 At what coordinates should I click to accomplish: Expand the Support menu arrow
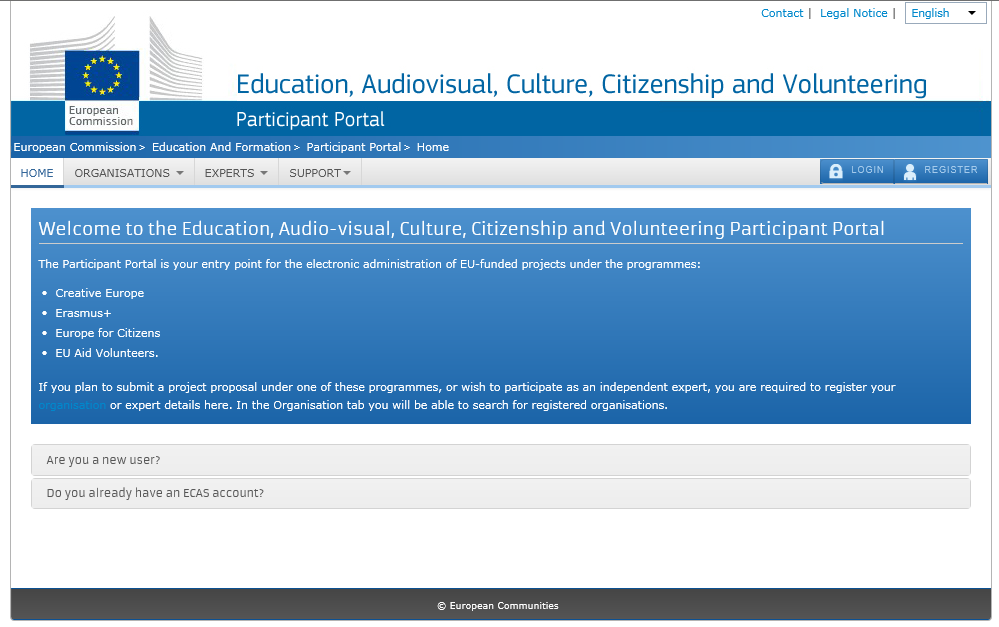coord(347,173)
